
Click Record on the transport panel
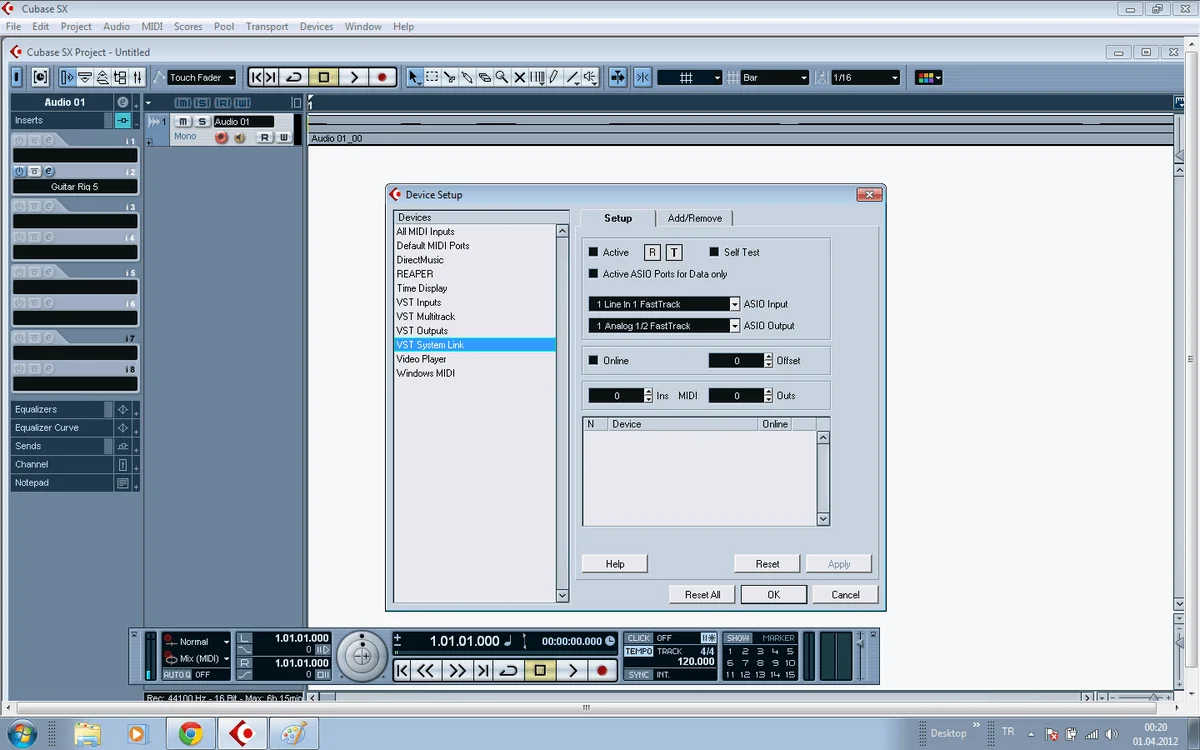coord(602,670)
